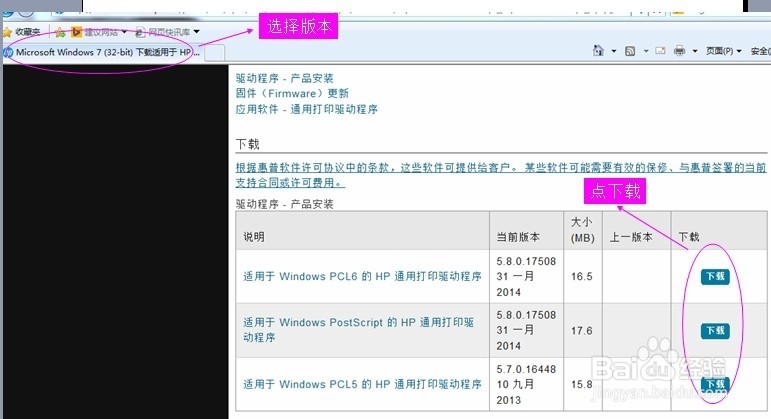The width and height of the screenshot is (771, 419).
Task: Expand the print options dropdown arrow
Action: click(x=695, y=51)
